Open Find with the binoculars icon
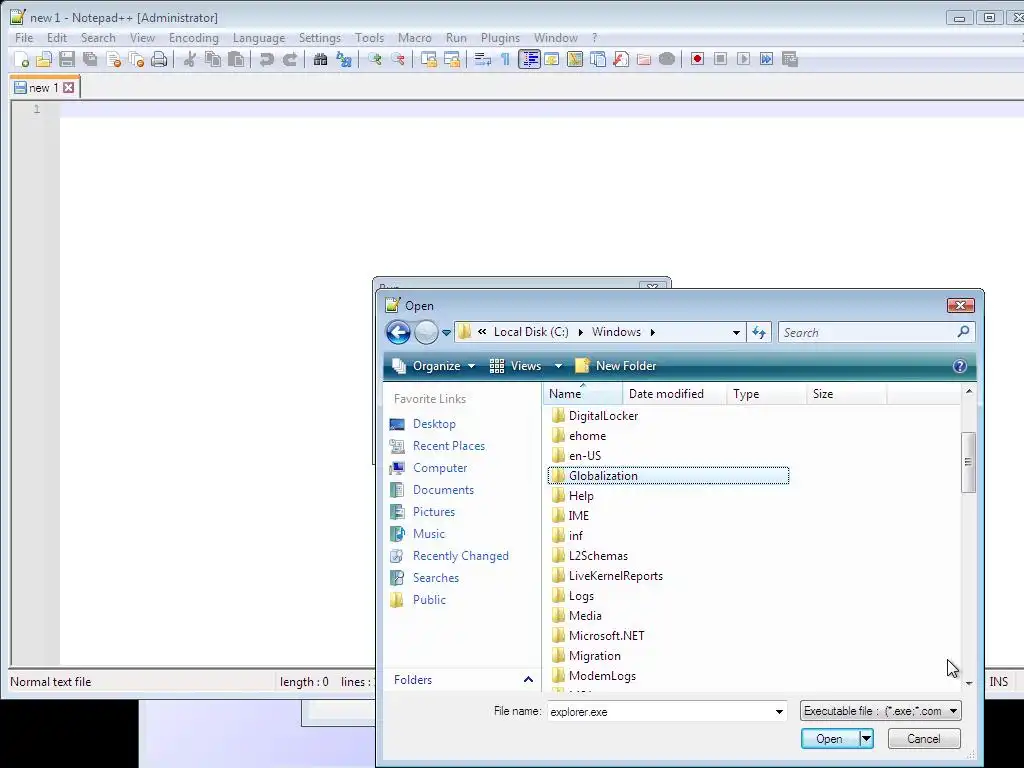 coord(320,59)
